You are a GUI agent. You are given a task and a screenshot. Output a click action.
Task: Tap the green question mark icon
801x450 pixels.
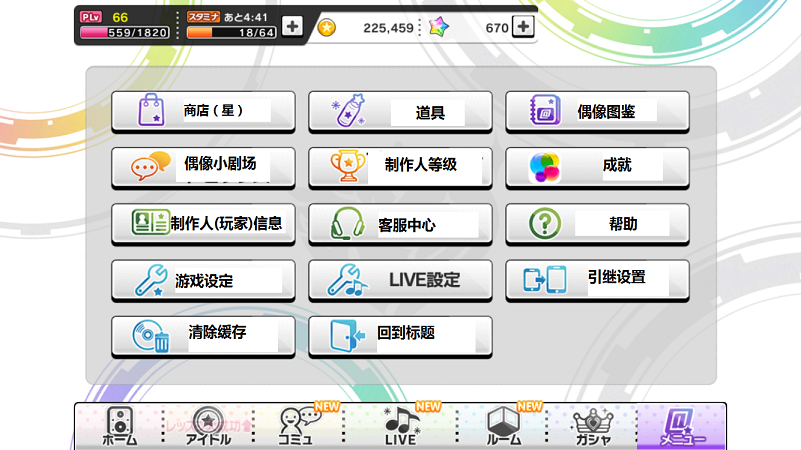(545, 223)
